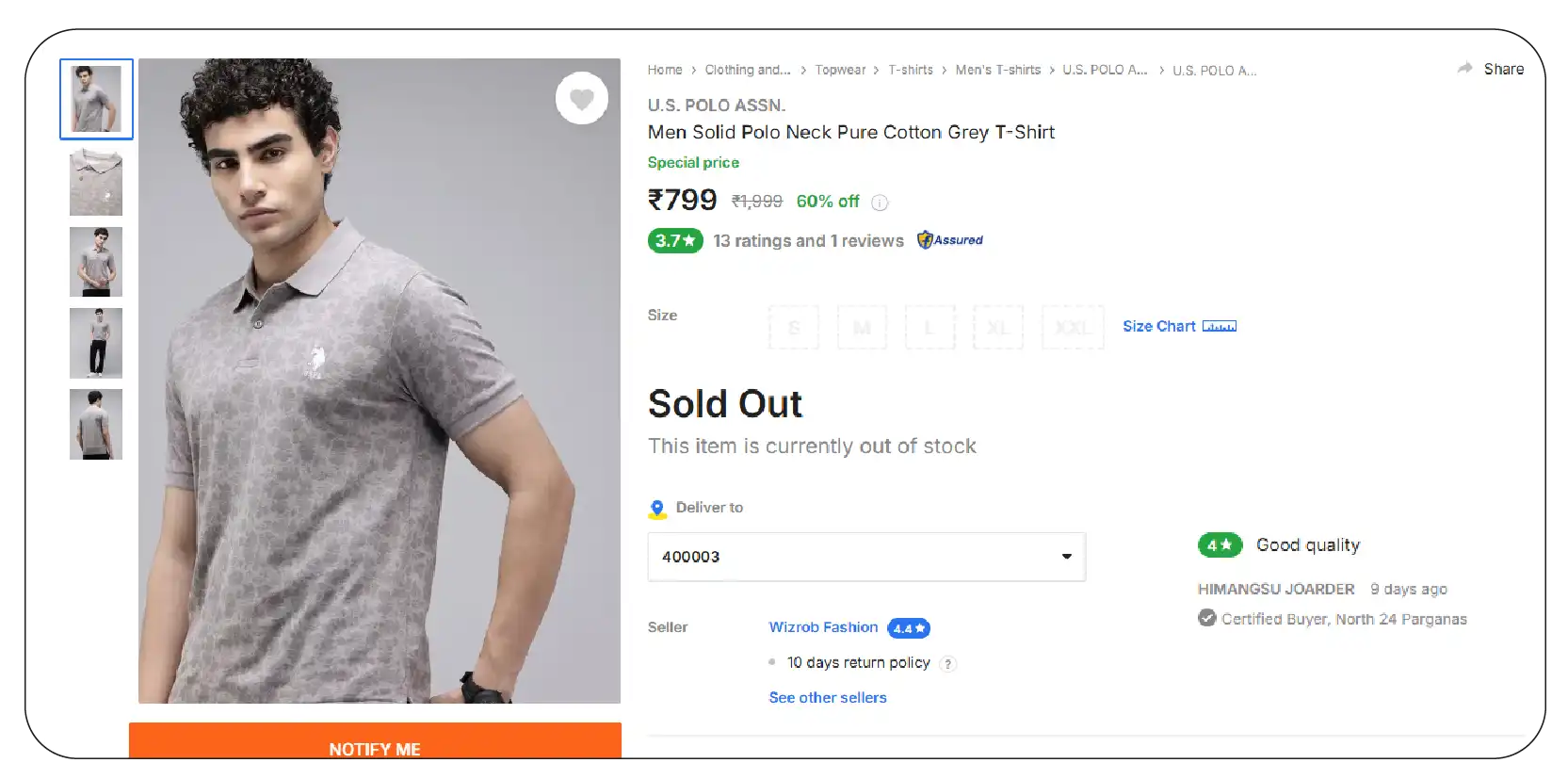Screen dimensions: 1568x779
Task: Expand the Clothing and... breadcrumb entry
Action: click(748, 70)
